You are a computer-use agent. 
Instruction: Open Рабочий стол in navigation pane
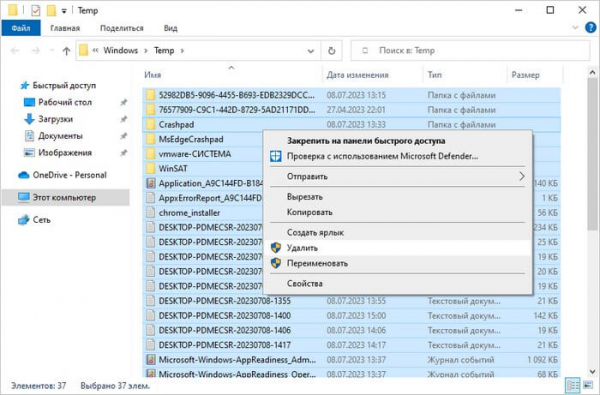pyautogui.click(x=65, y=102)
